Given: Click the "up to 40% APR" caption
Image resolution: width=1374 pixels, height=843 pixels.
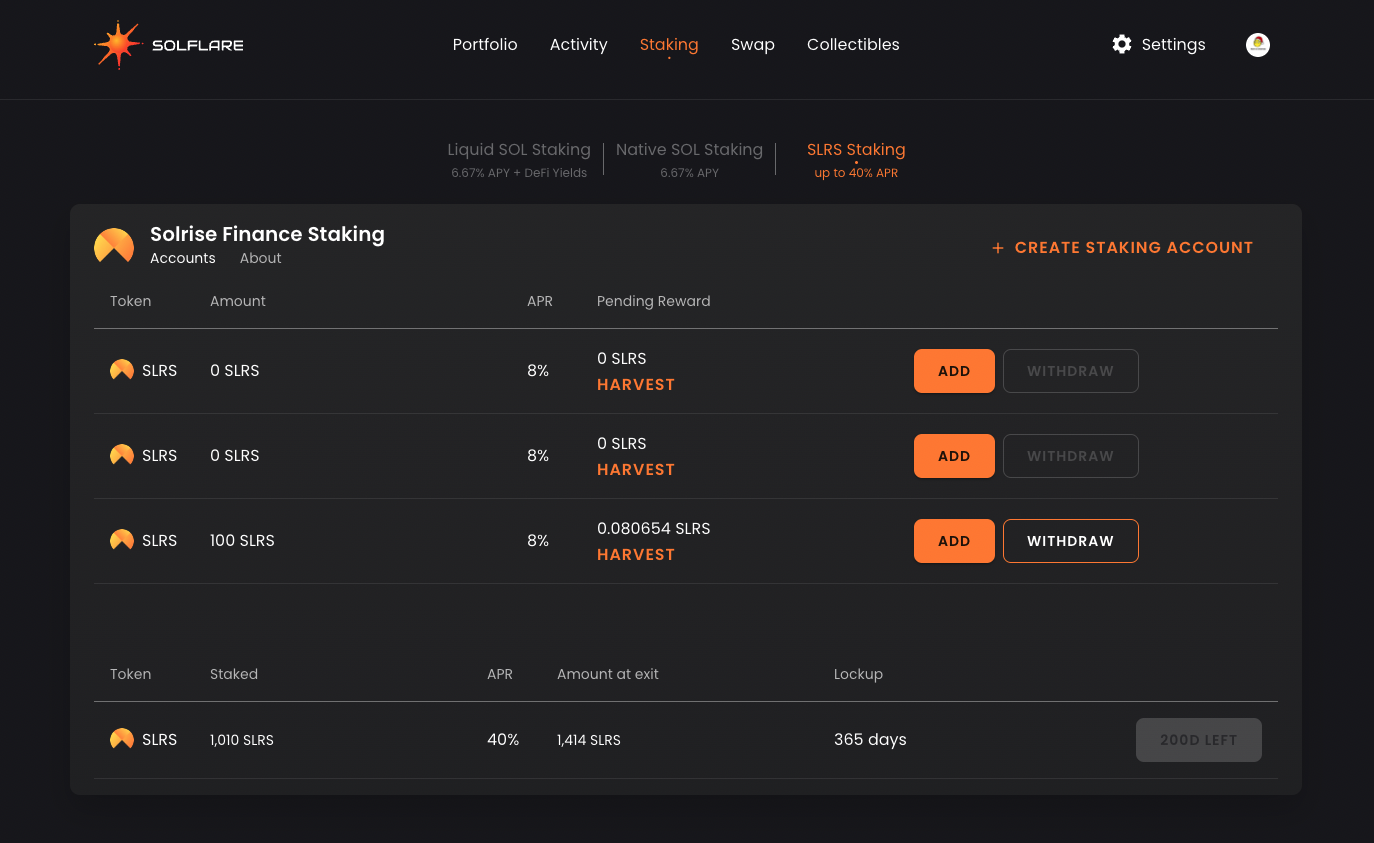Looking at the screenshot, I should tap(856, 173).
